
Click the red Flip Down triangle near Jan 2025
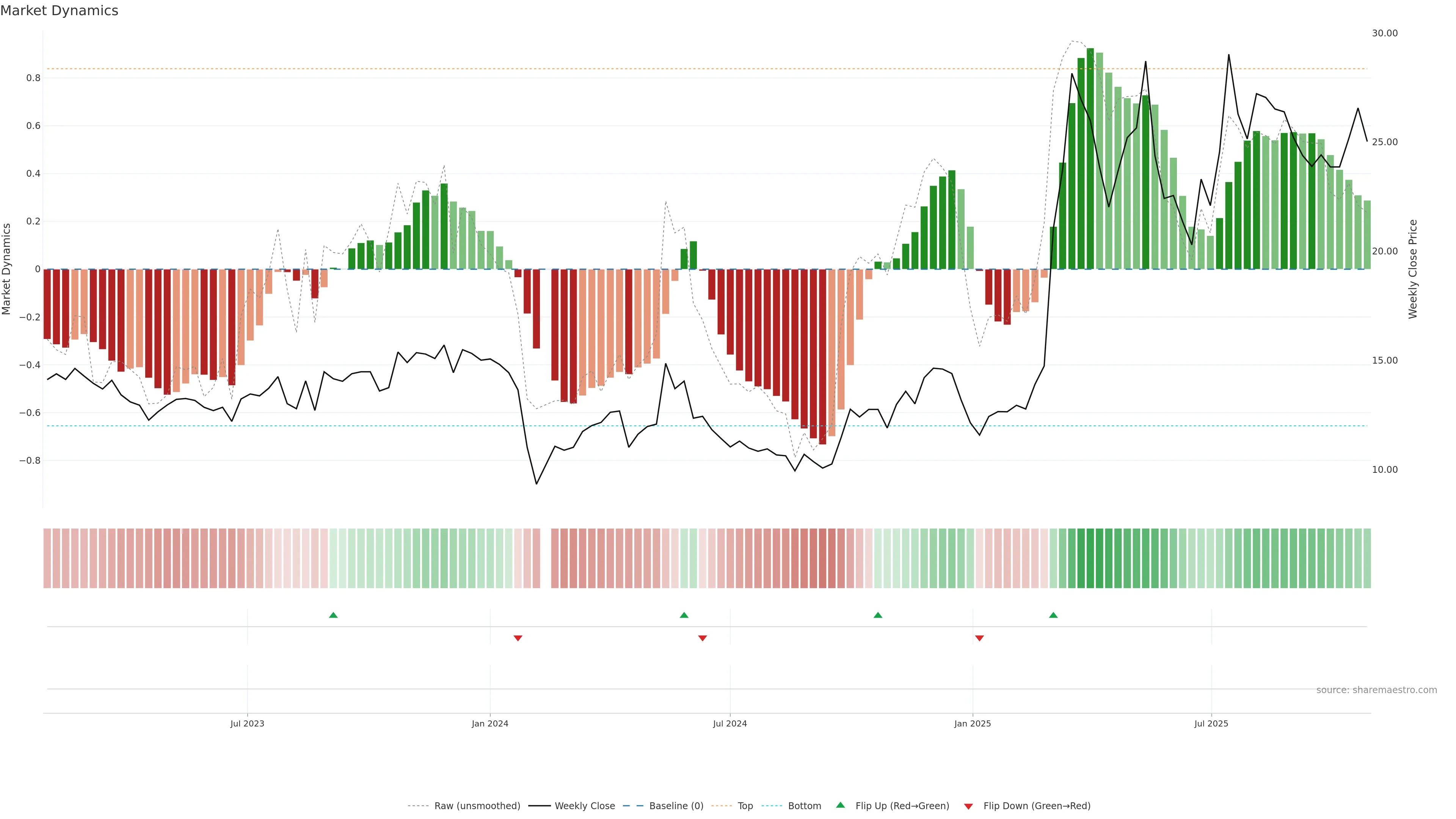tap(979, 638)
